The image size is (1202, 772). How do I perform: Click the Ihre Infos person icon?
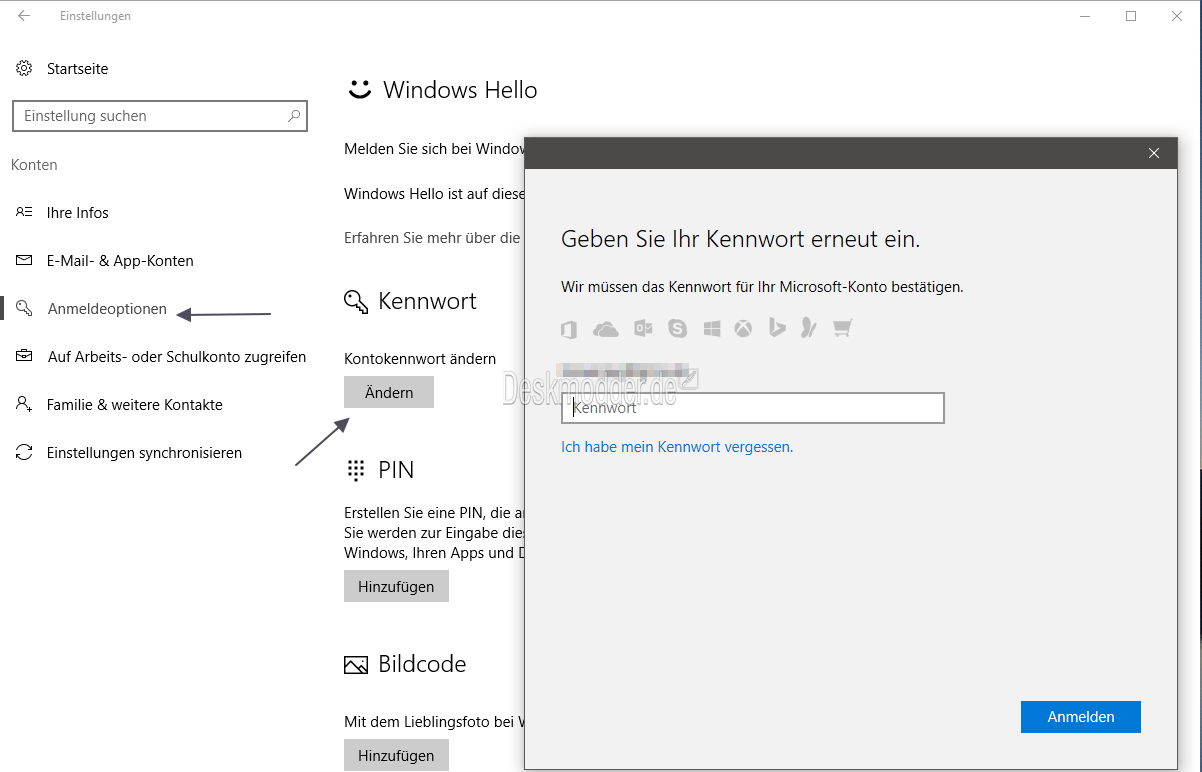[24, 213]
